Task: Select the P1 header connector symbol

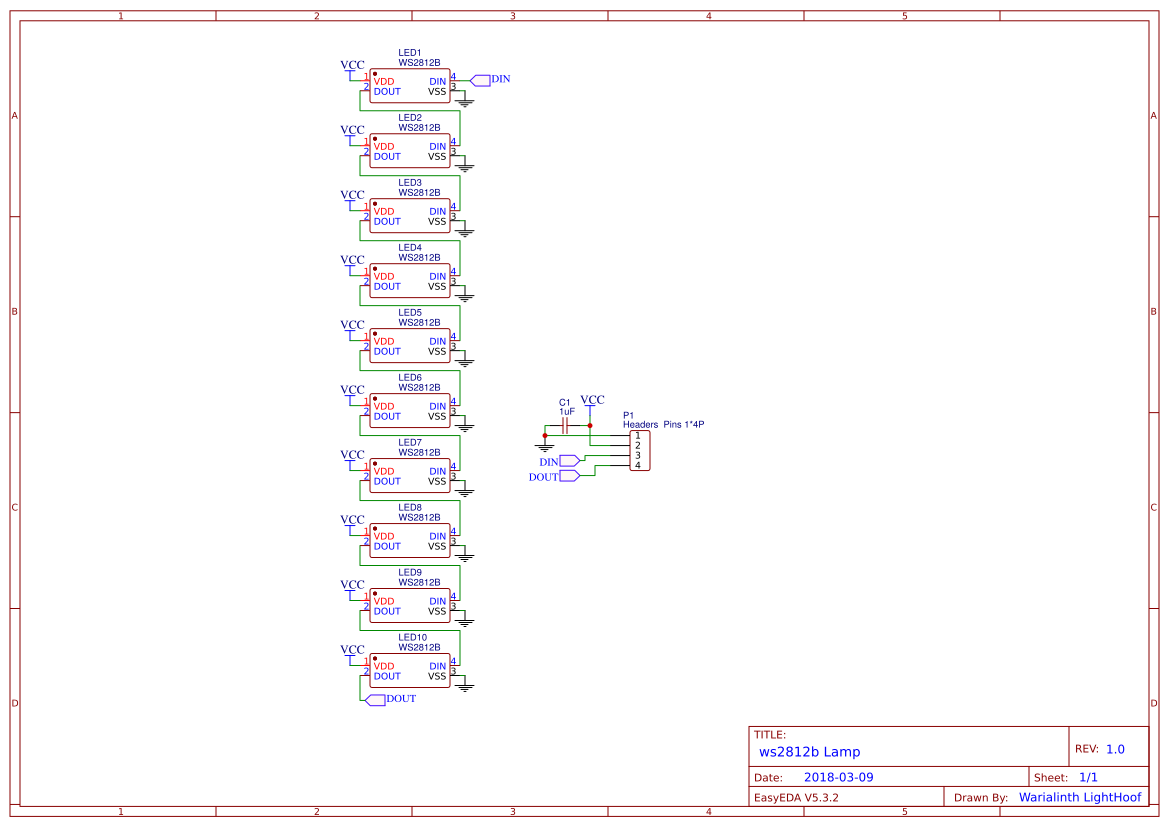Action: point(638,450)
